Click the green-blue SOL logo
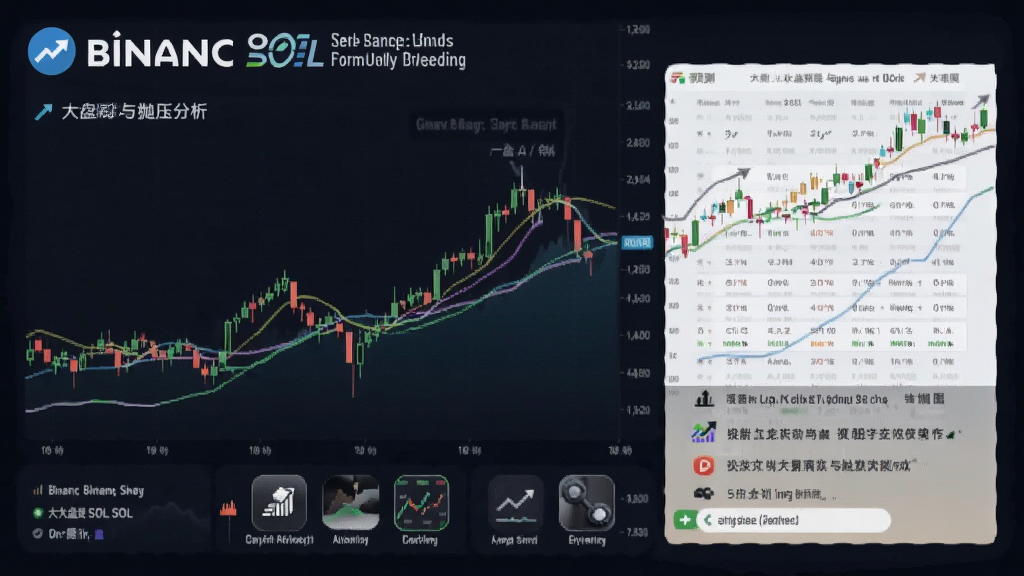This screenshot has width=1024, height=576. pos(285,52)
